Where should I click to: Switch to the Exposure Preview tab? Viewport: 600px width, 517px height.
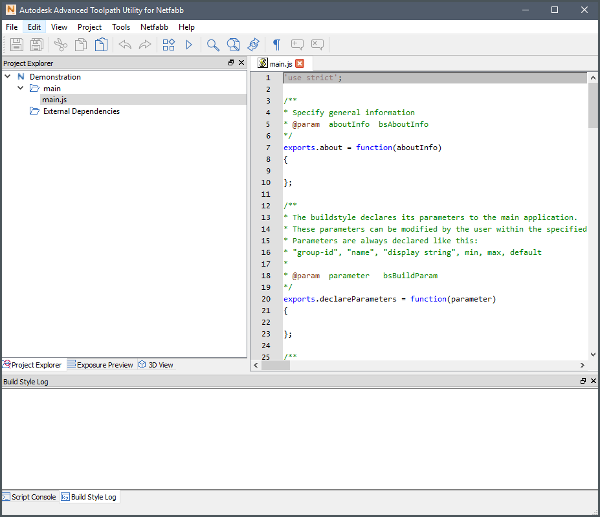click(101, 365)
